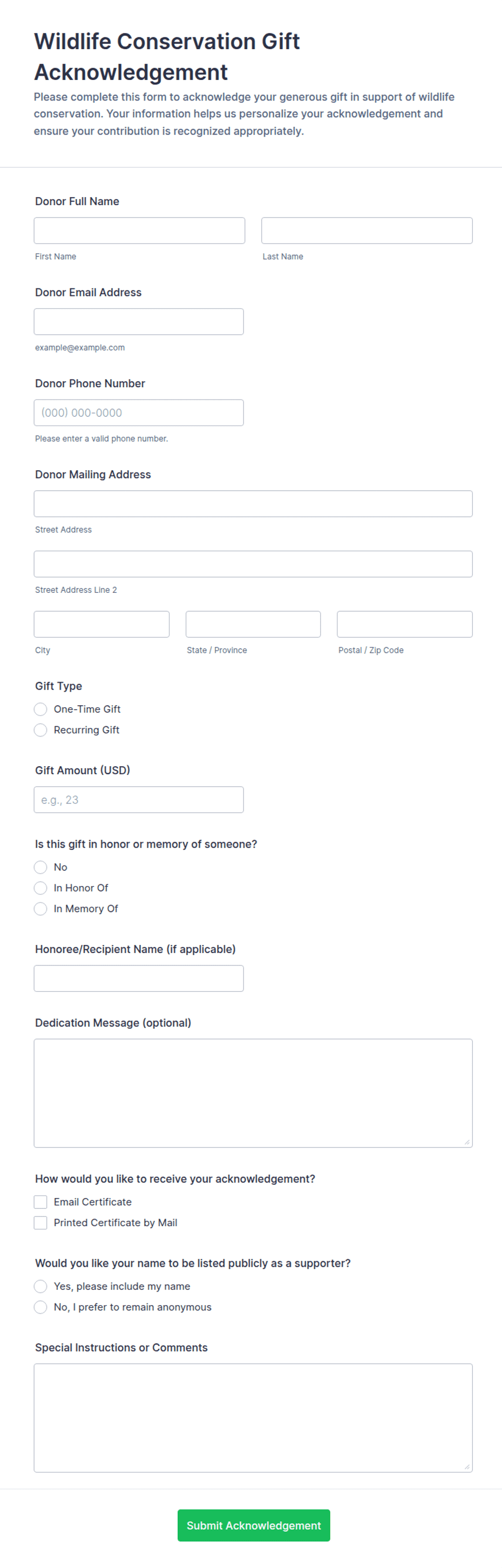The image size is (502, 1568).
Task: Check Printed Certificate by Mail checkbox
Action: 41,1222
